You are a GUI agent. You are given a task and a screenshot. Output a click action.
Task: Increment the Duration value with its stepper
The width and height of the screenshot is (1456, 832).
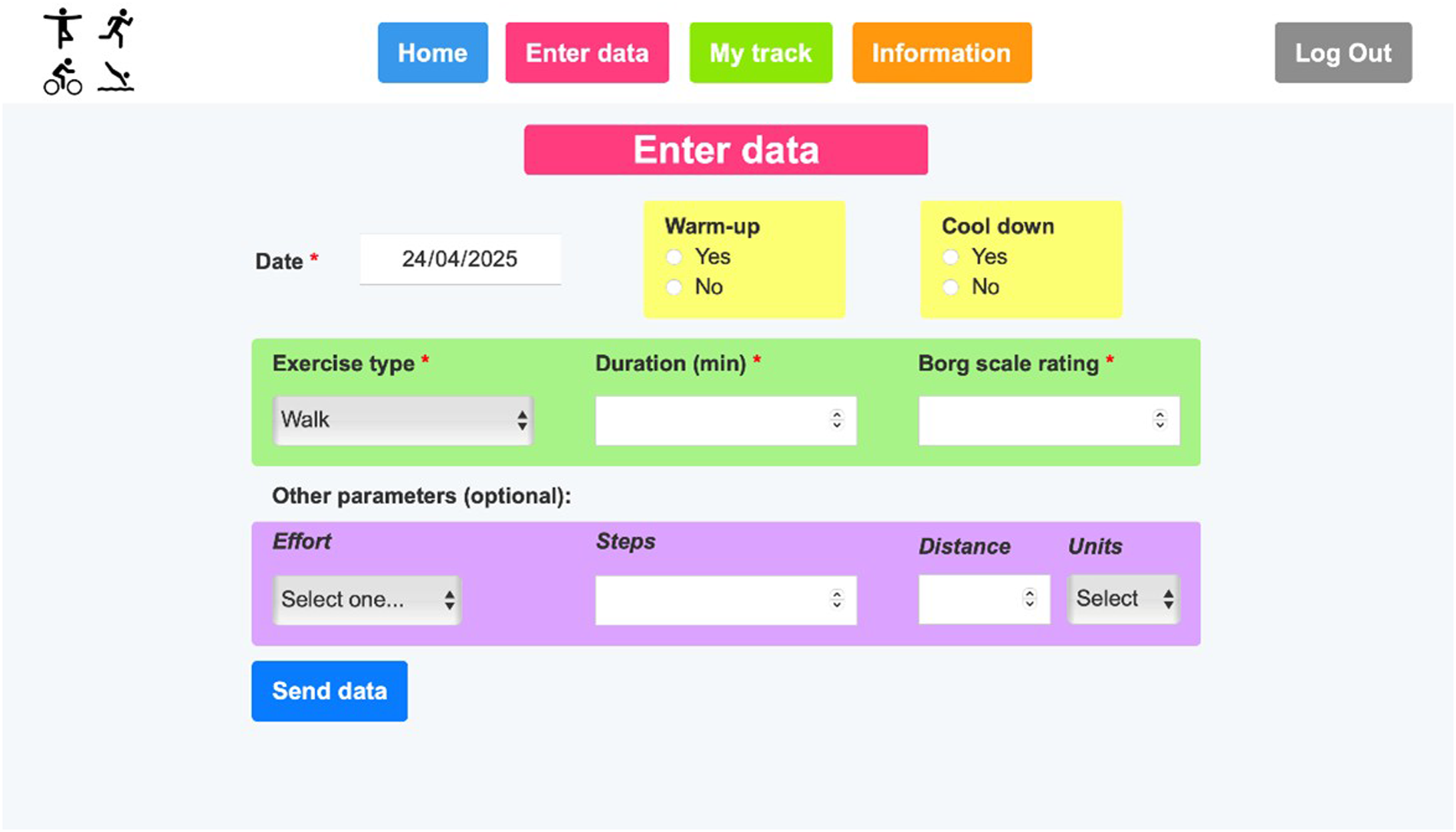[x=838, y=414]
